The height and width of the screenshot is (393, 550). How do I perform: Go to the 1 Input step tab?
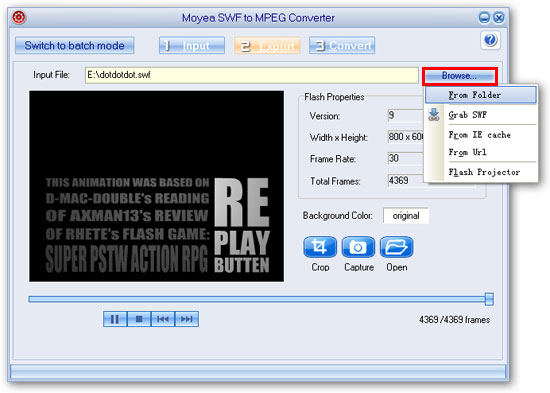click(192, 46)
